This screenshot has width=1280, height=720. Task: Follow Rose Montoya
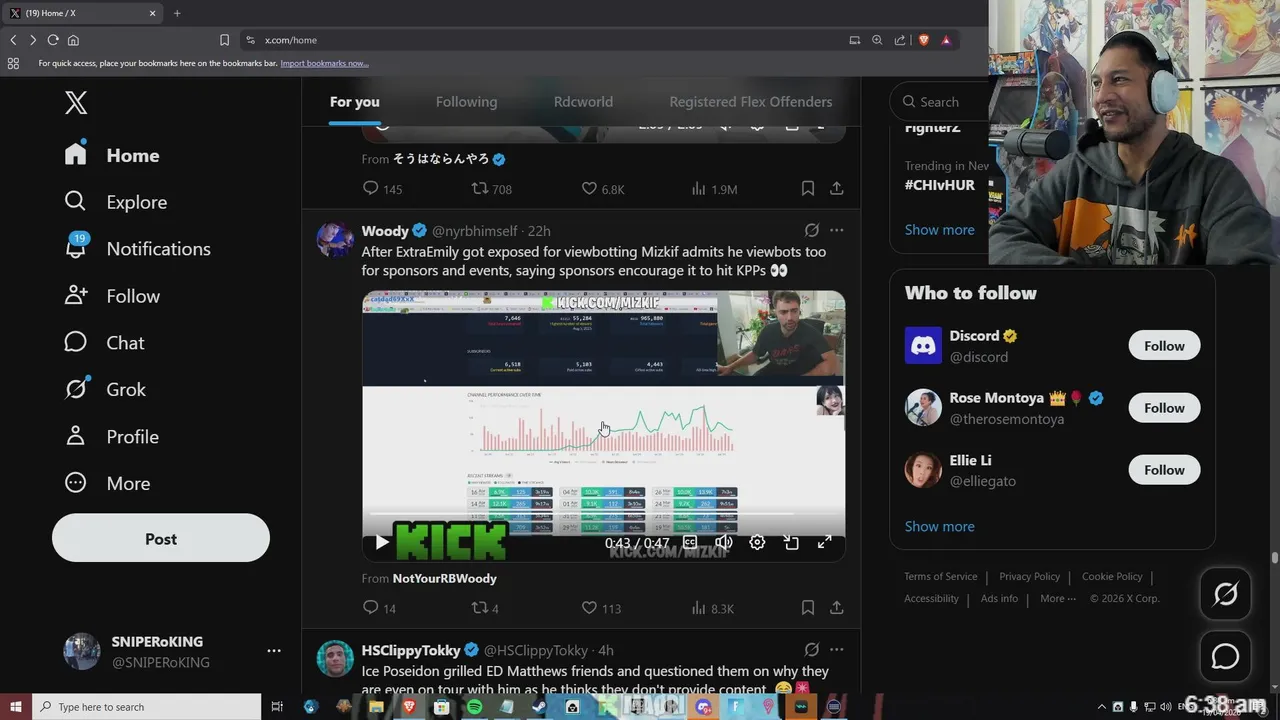(1164, 408)
